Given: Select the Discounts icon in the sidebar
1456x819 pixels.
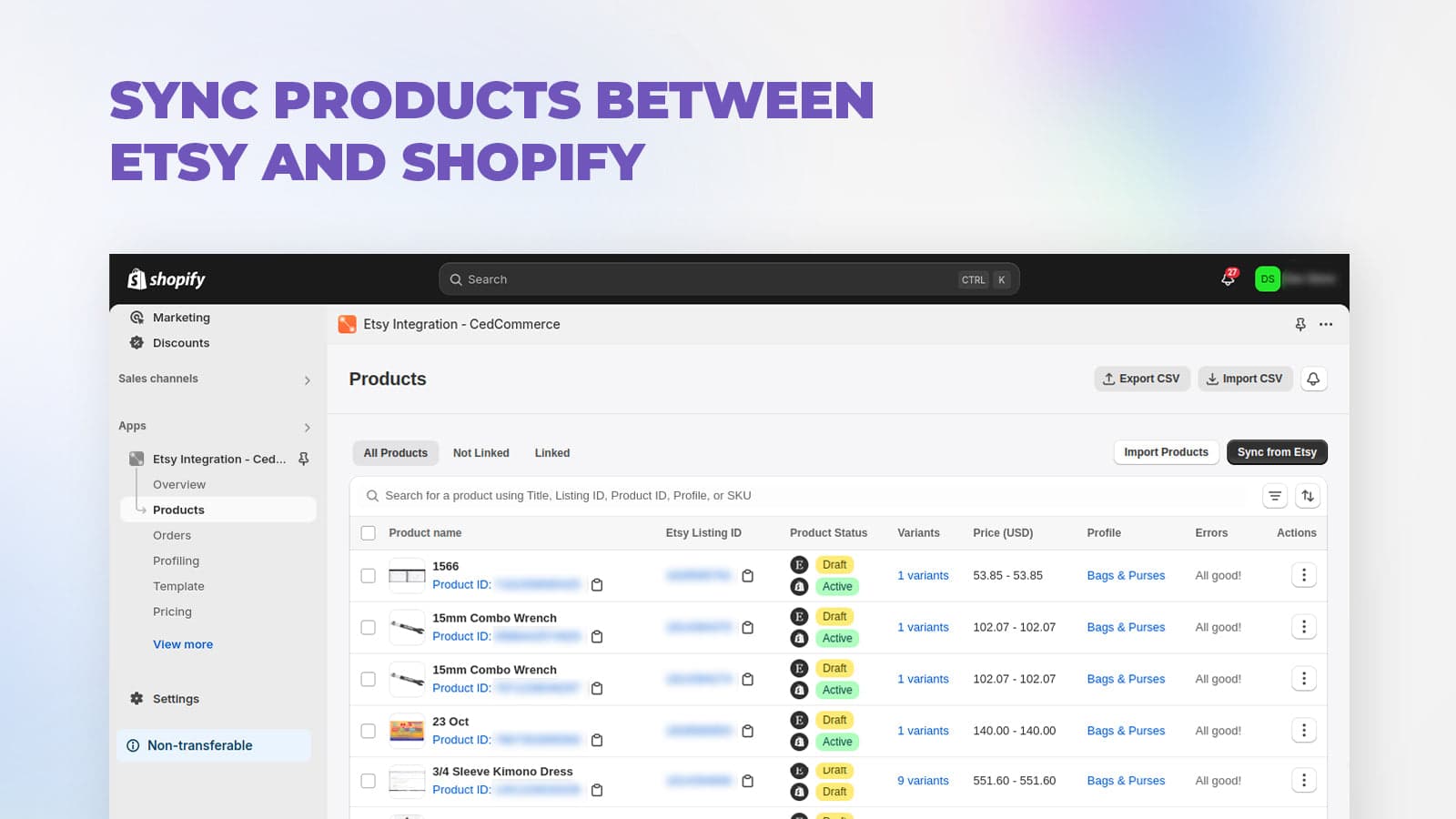Looking at the screenshot, I should click(136, 343).
